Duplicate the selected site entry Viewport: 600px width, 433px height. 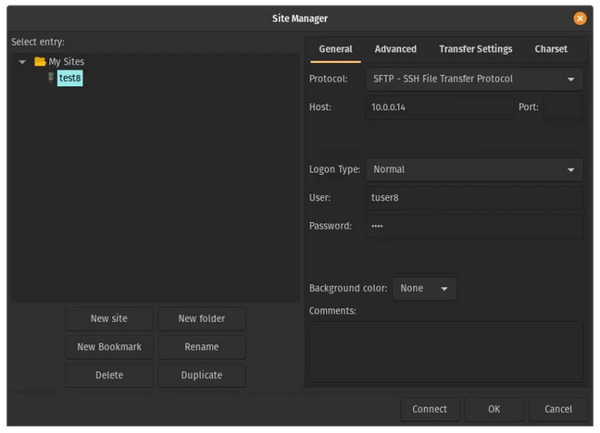[x=202, y=375]
